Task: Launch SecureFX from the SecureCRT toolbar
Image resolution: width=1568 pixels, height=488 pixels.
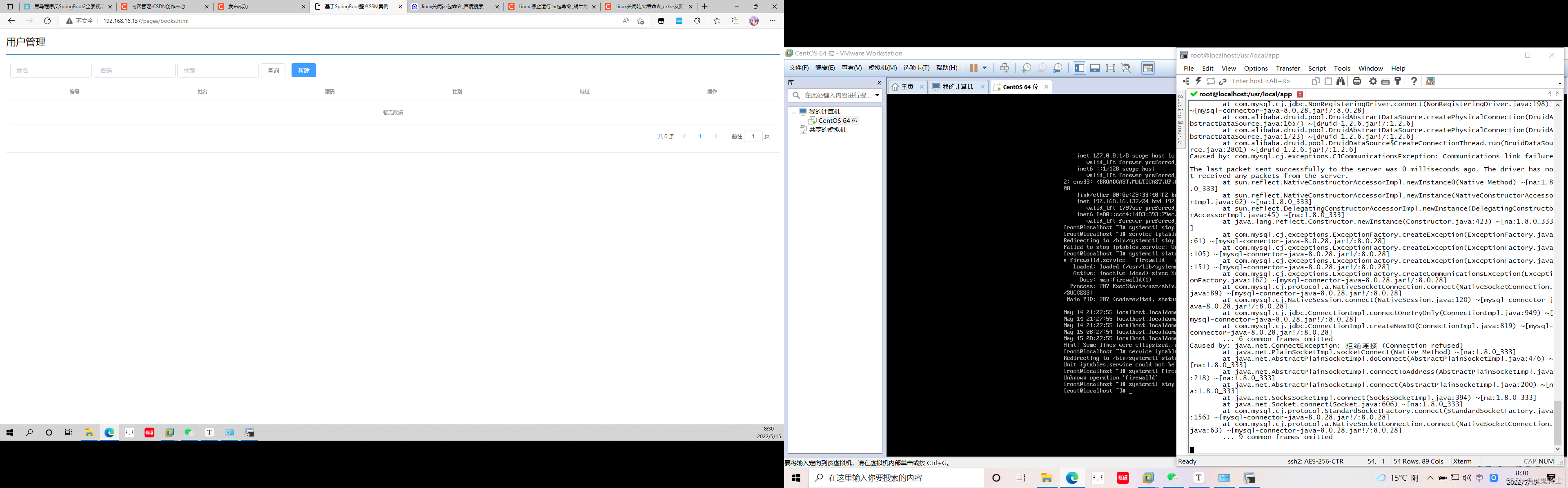Action: pyautogui.click(x=1430, y=82)
